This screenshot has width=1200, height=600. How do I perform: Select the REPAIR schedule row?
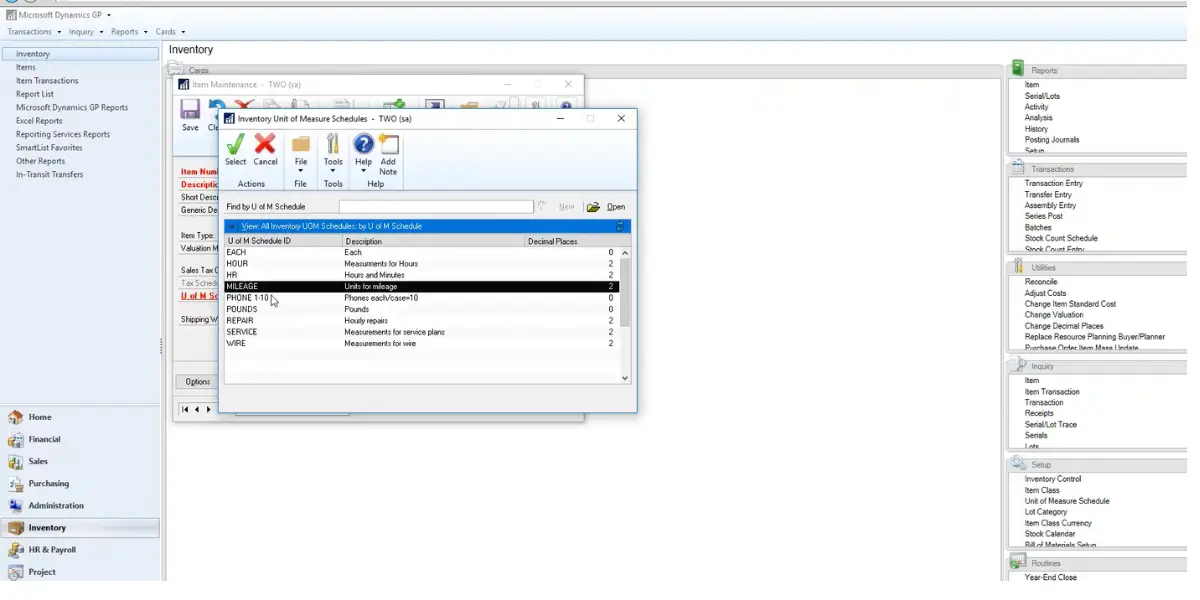click(x=422, y=321)
